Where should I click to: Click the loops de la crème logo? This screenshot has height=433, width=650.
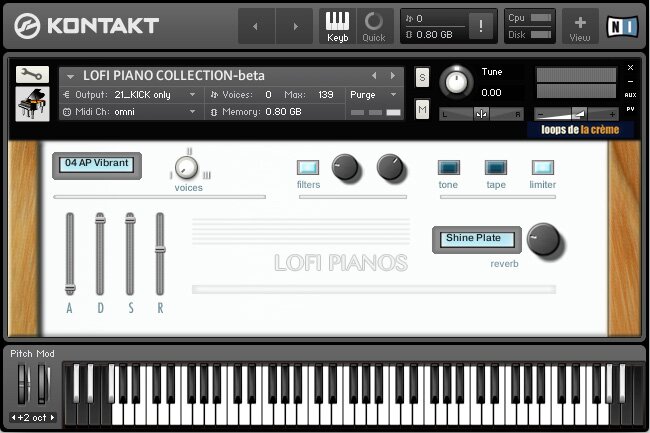click(x=580, y=130)
